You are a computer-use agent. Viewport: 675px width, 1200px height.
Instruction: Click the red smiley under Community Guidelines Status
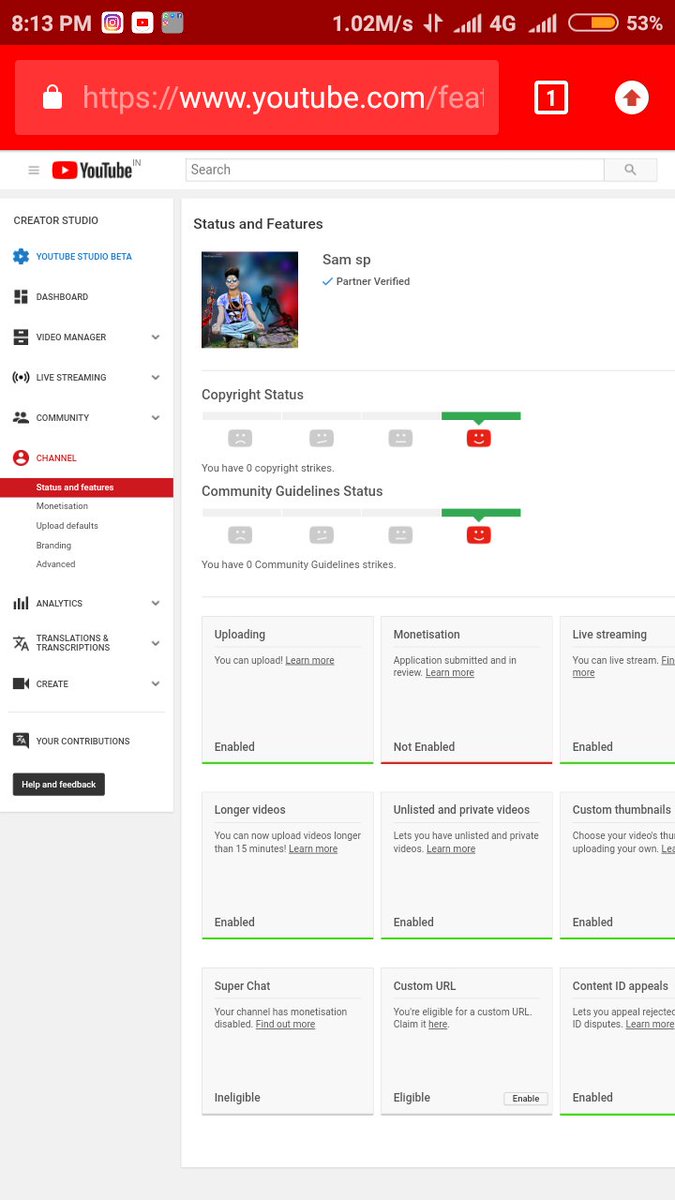[479, 535]
